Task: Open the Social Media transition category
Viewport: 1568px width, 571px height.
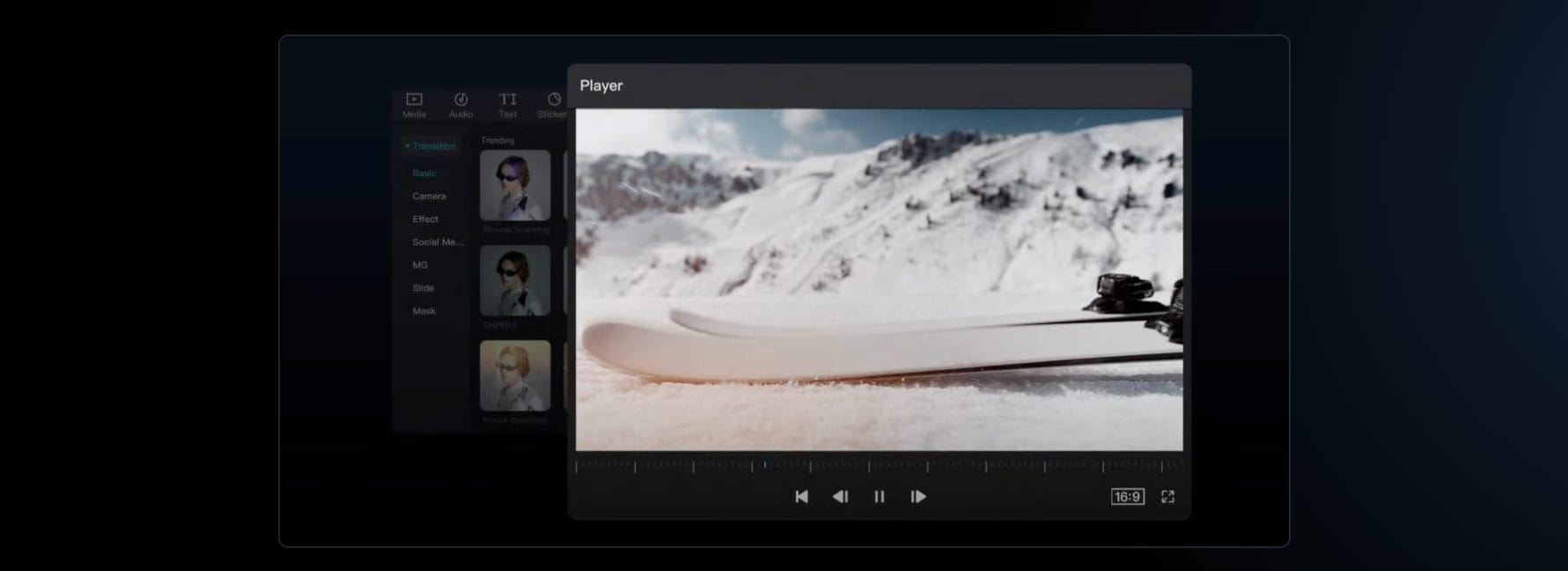Action: [x=438, y=242]
